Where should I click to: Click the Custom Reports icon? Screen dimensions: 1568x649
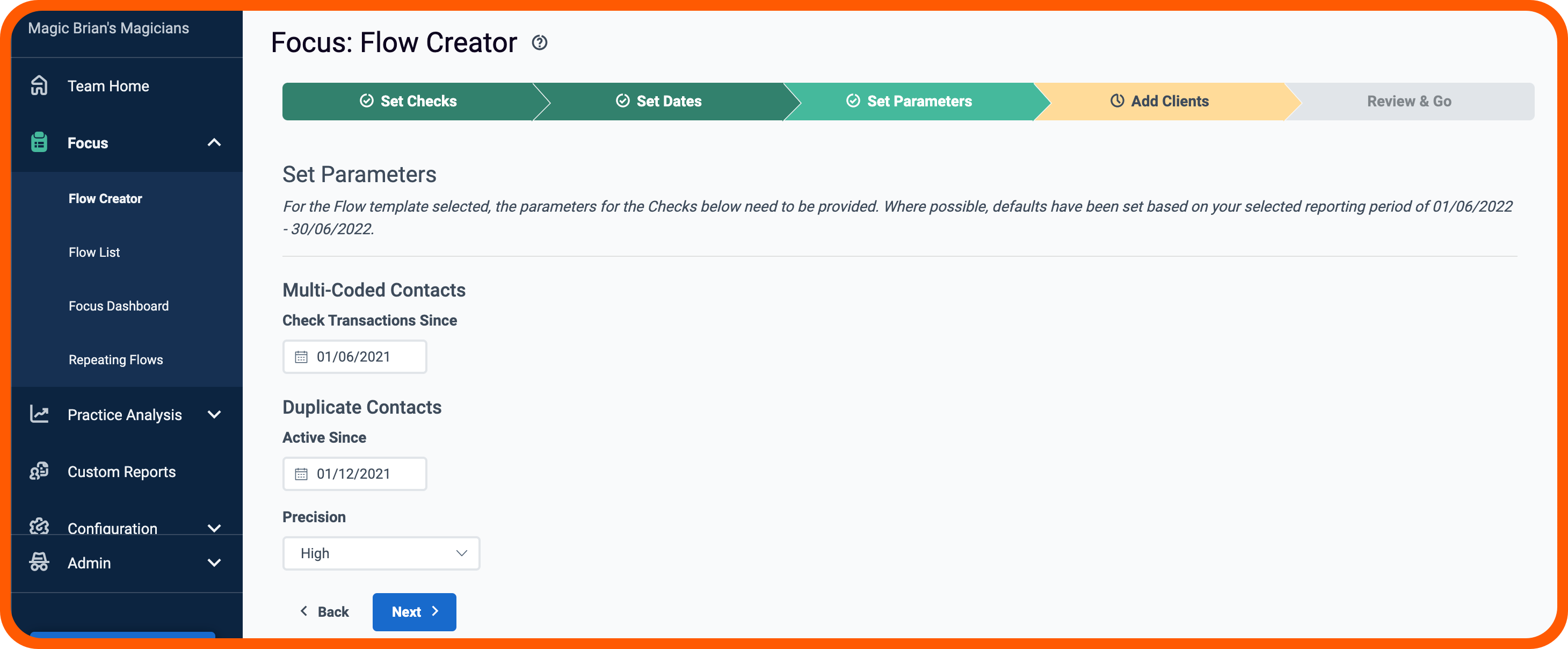pos(40,471)
